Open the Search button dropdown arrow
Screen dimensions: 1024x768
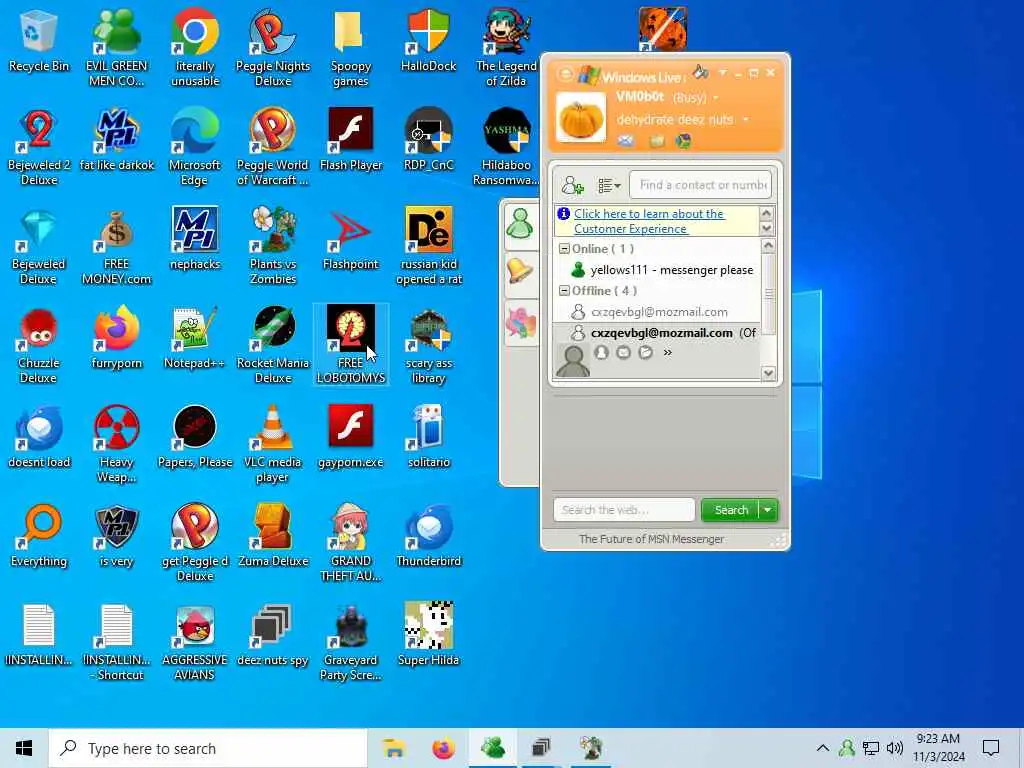click(x=768, y=510)
